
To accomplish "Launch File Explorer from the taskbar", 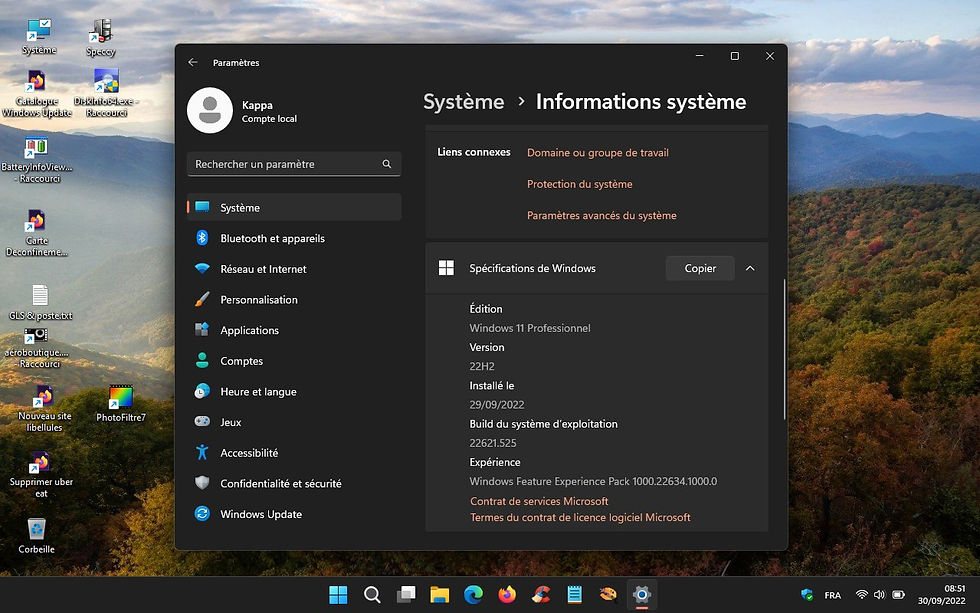I will pyautogui.click(x=439, y=595).
